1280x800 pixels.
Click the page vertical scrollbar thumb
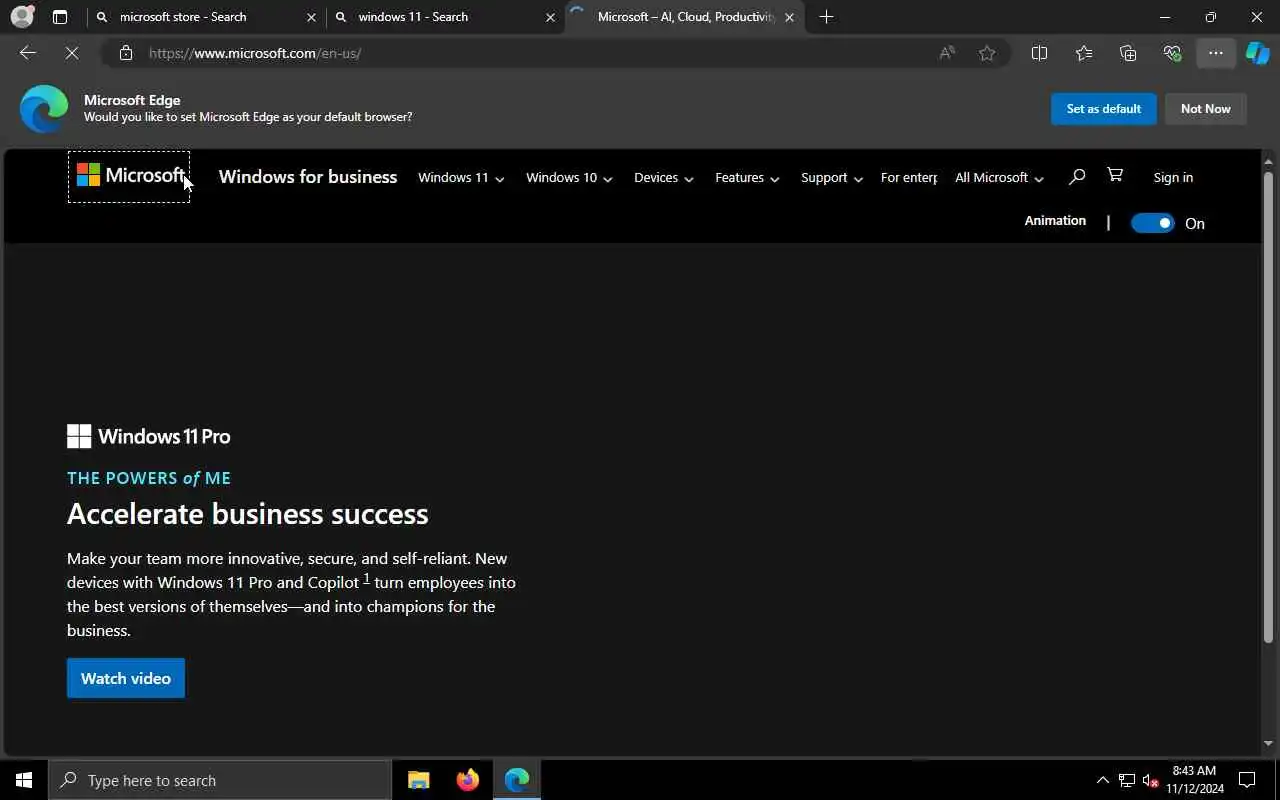(x=1268, y=406)
